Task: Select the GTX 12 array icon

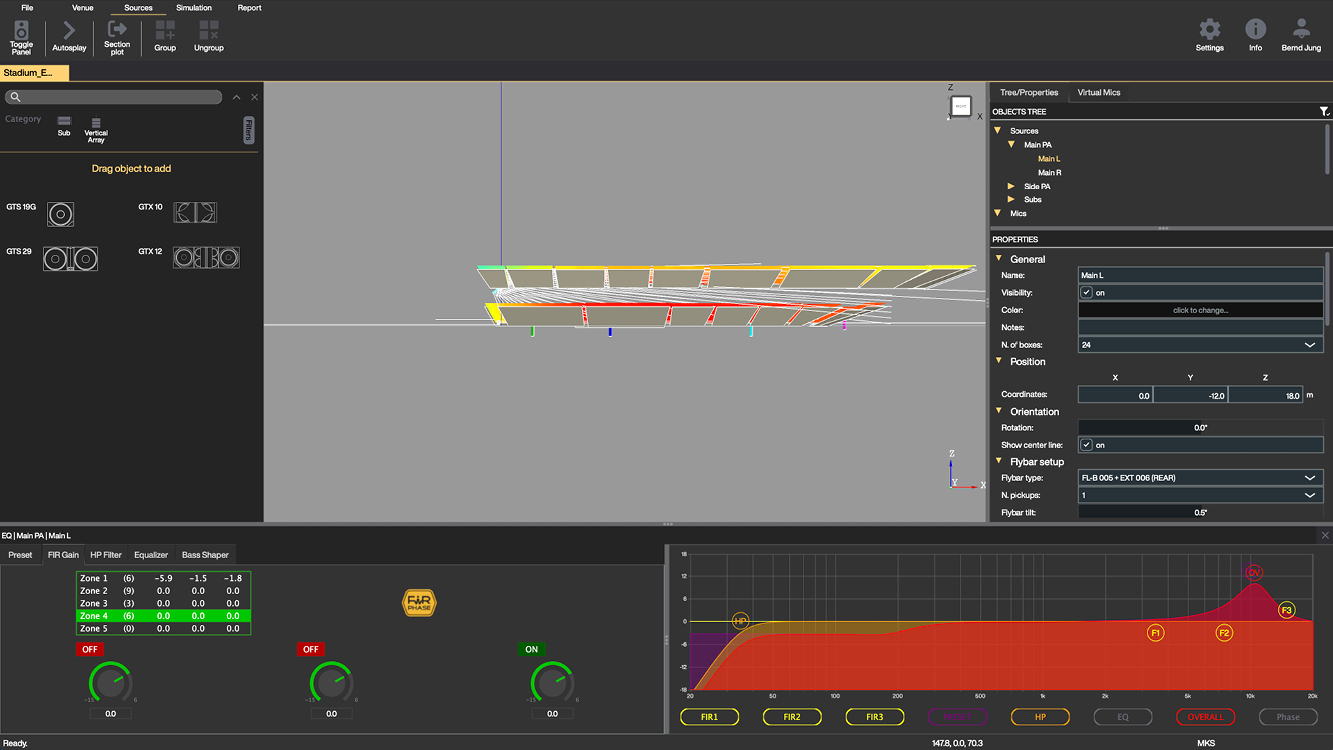Action: (x=206, y=257)
